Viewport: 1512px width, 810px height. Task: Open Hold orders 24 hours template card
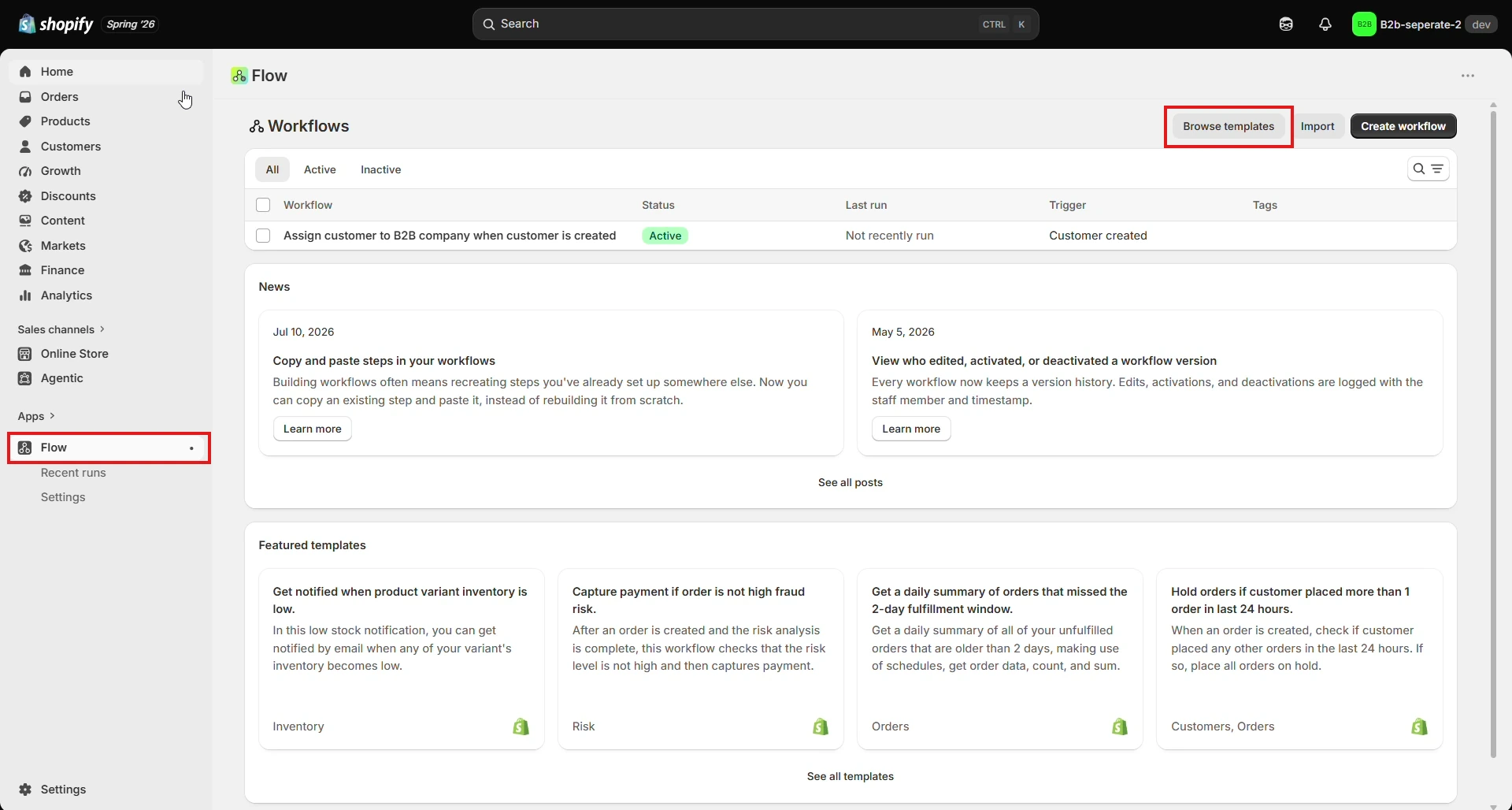click(x=1299, y=659)
